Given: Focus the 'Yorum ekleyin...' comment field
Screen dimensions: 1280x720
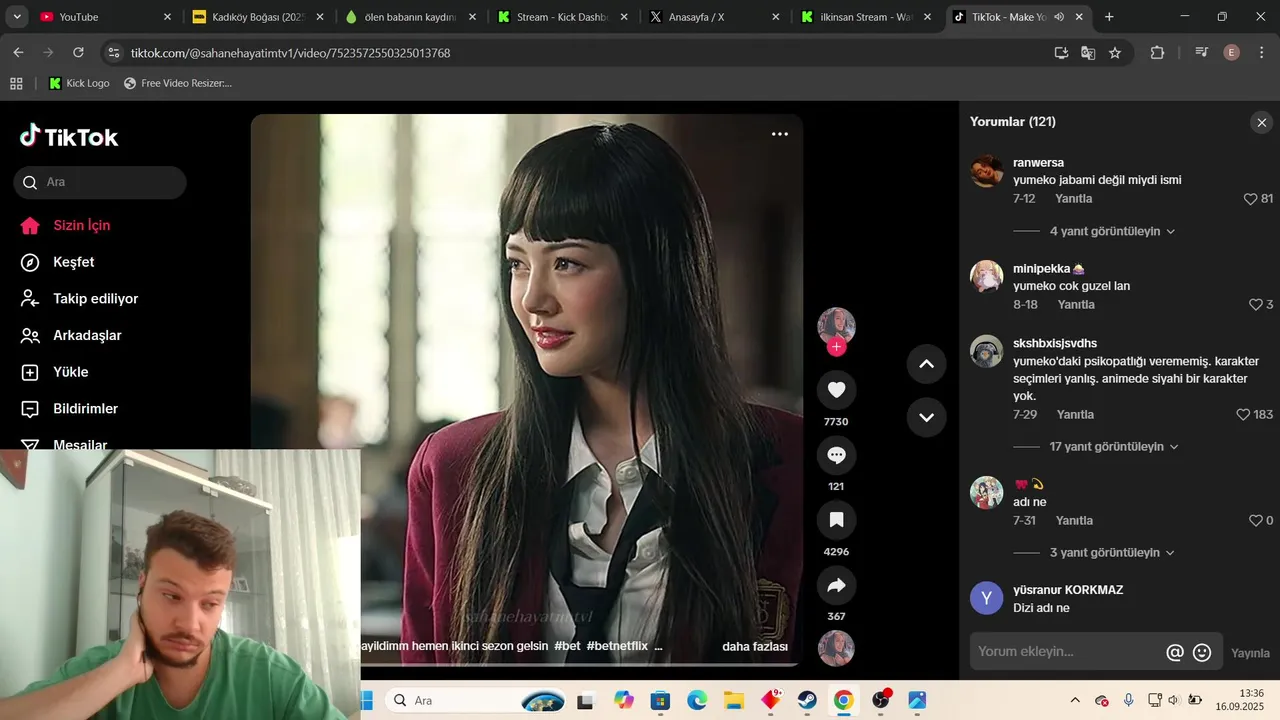Looking at the screenshot, I should tap(1066, 652).
